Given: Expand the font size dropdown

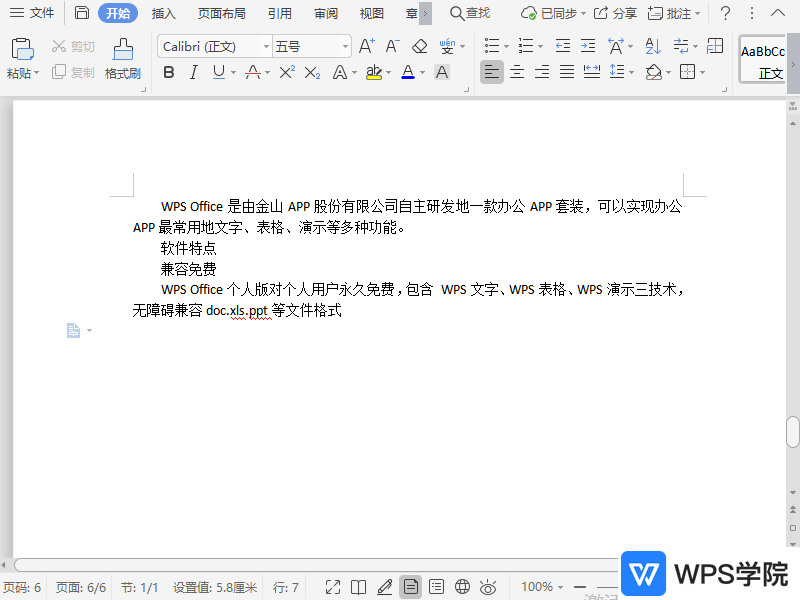Looking at the screenshot, I should (x=344, y=46).
